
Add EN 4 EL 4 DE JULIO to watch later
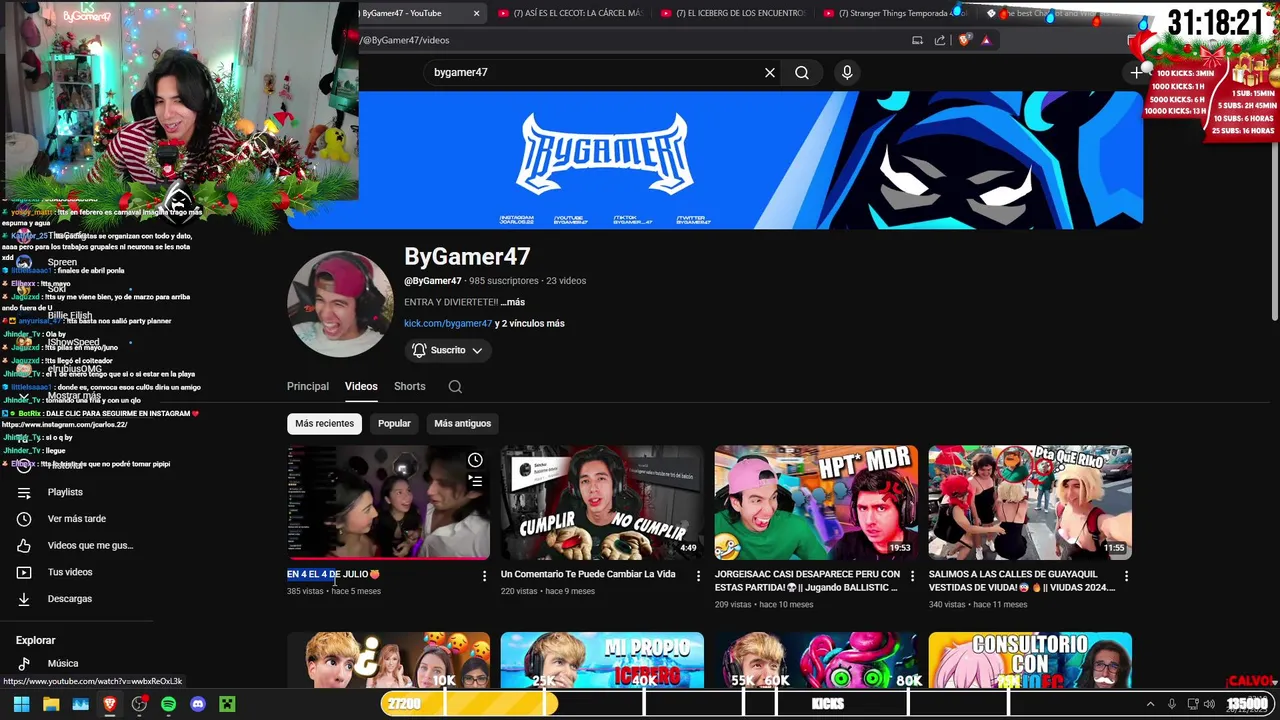click(475, 460)
